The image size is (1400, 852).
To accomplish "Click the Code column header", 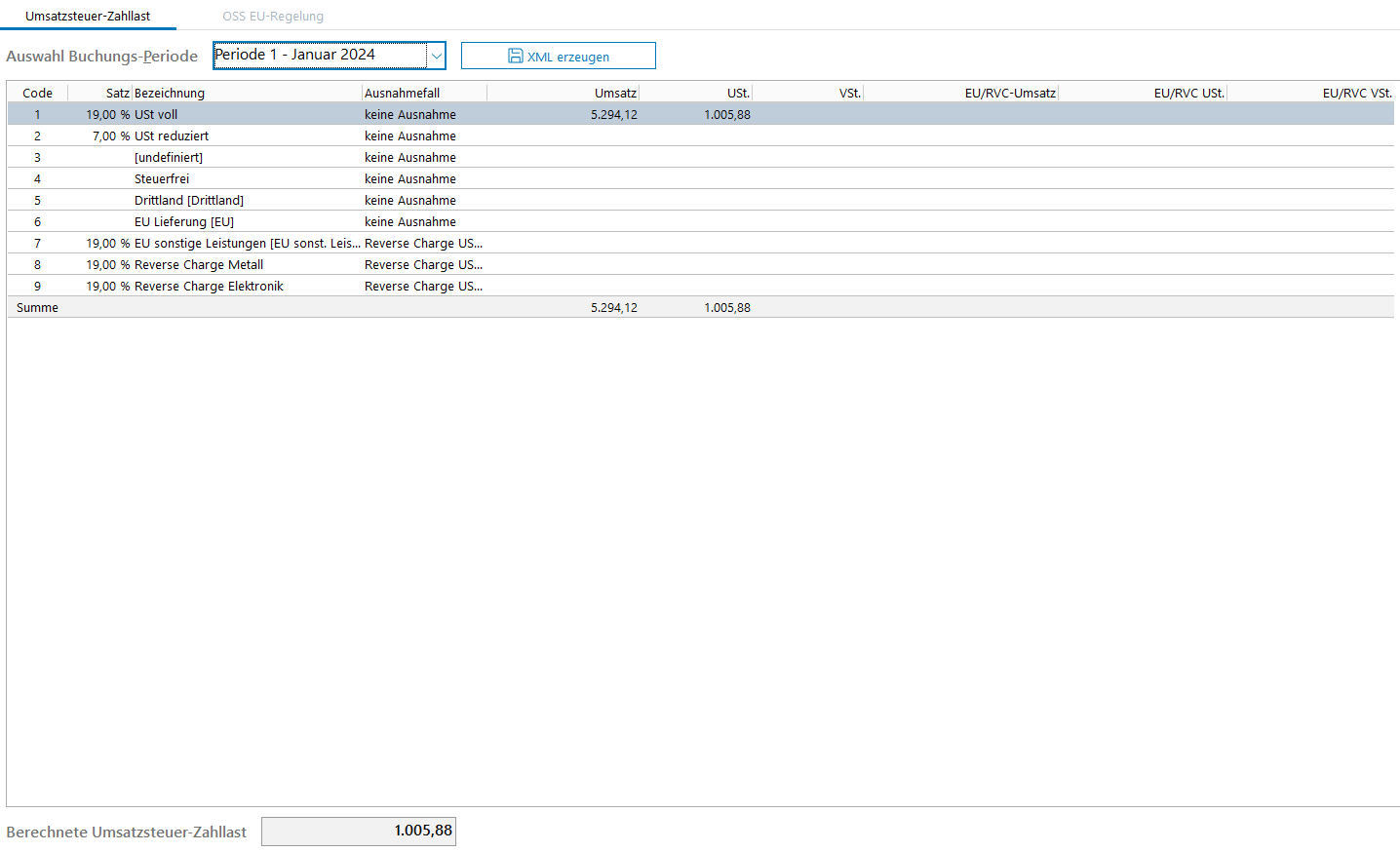I will point(37,94).
